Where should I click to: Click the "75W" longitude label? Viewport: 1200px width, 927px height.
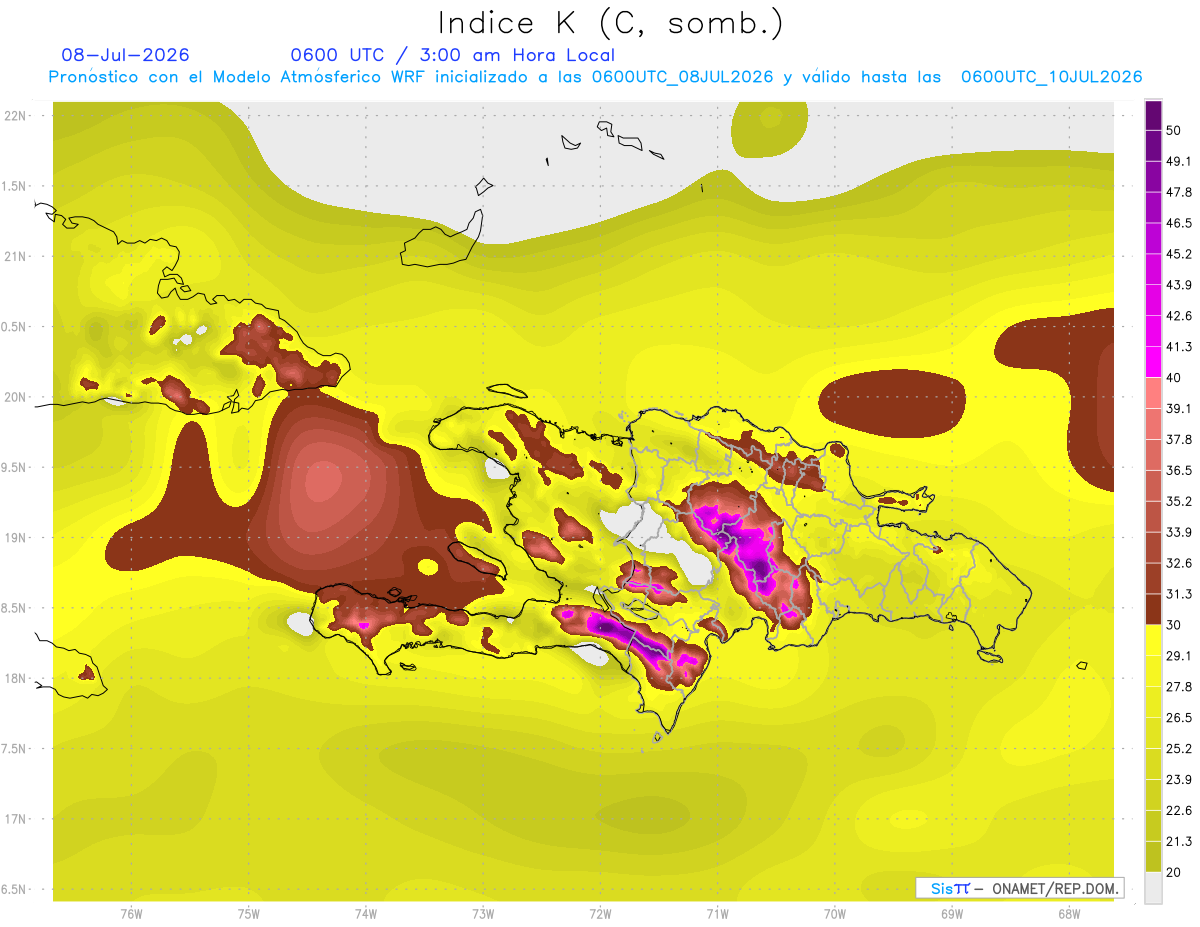[x=249, y=913]
